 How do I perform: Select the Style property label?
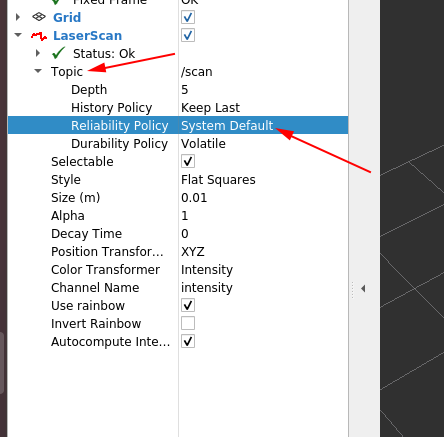(66, 180)
